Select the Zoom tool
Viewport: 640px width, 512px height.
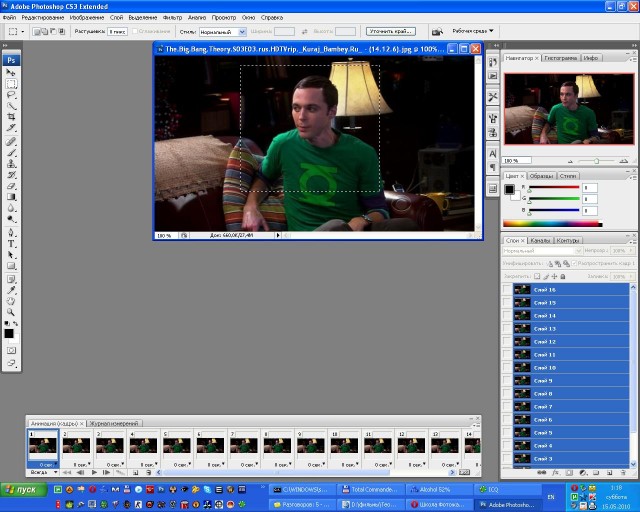point(11,312)
